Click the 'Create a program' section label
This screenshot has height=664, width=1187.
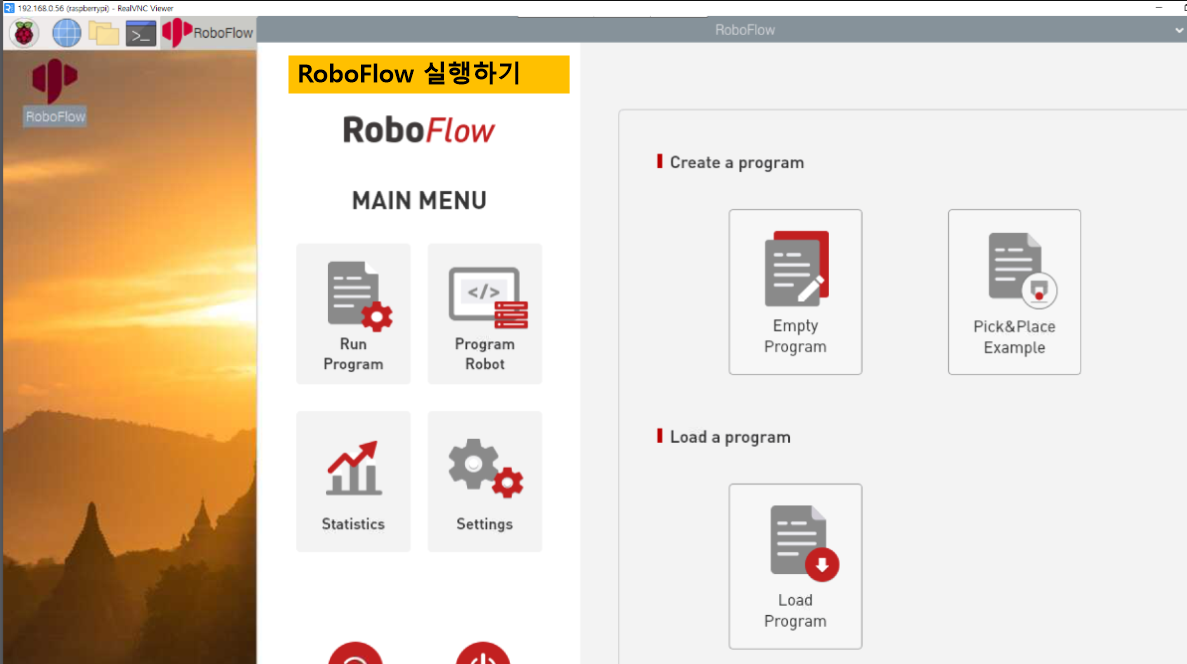coord(737,163)
